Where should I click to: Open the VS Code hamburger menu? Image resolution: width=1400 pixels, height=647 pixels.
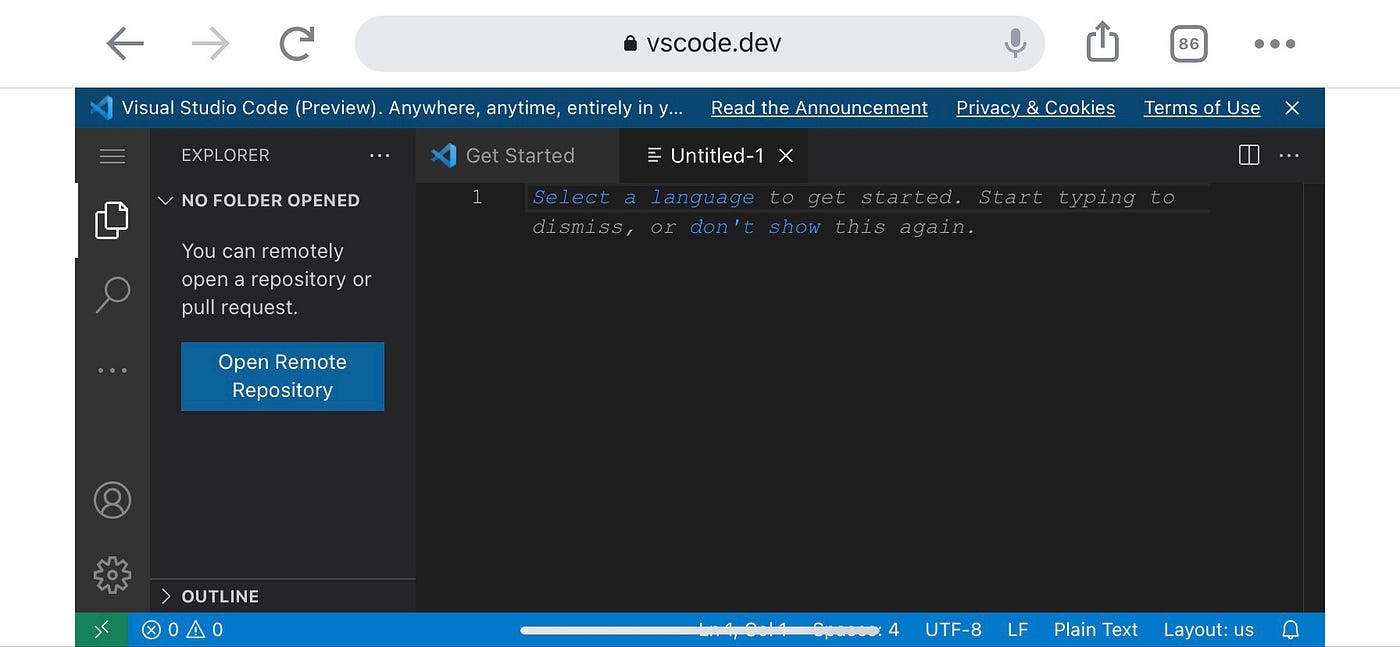tap(112, 155)
